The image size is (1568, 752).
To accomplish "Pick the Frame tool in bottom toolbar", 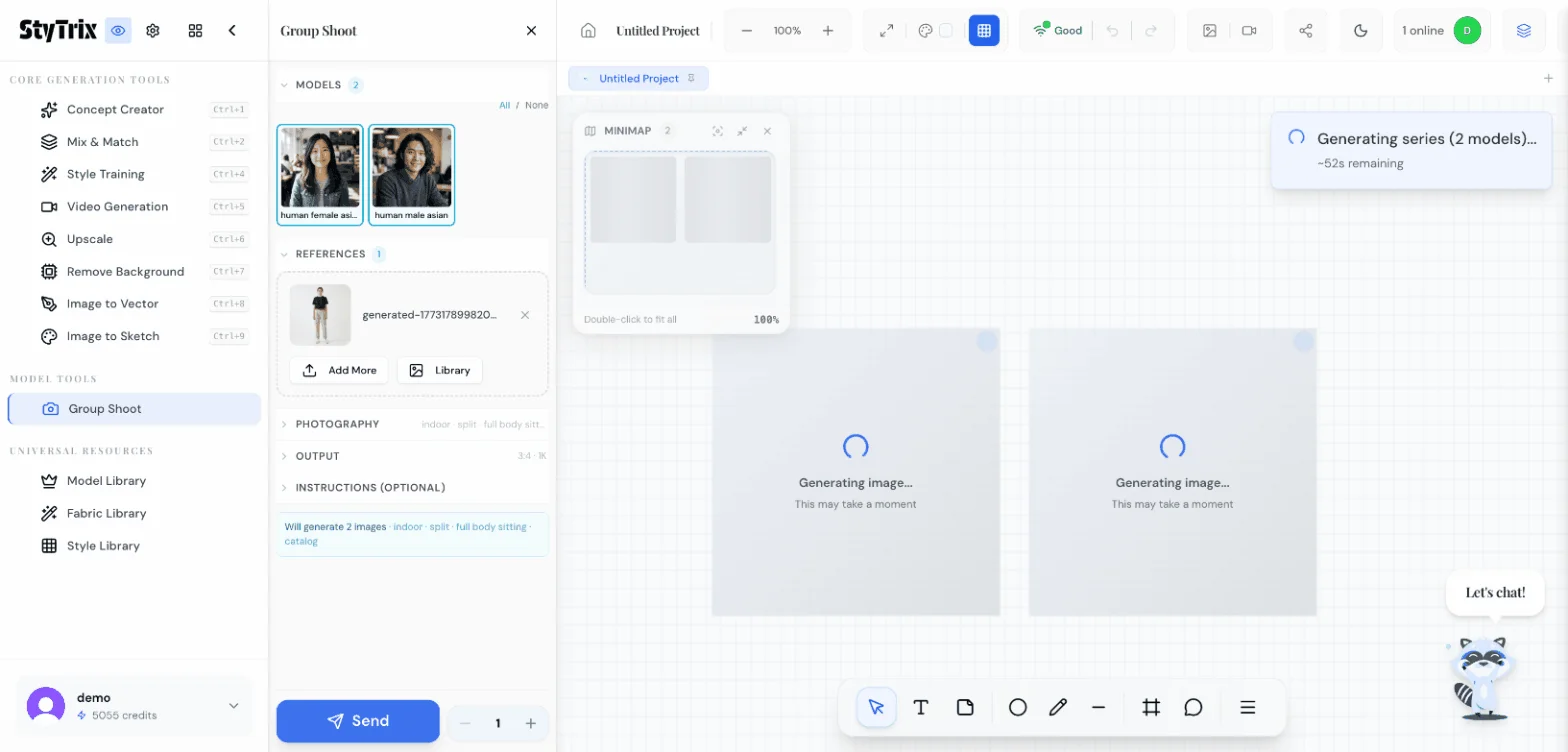I will point(1151,707).
